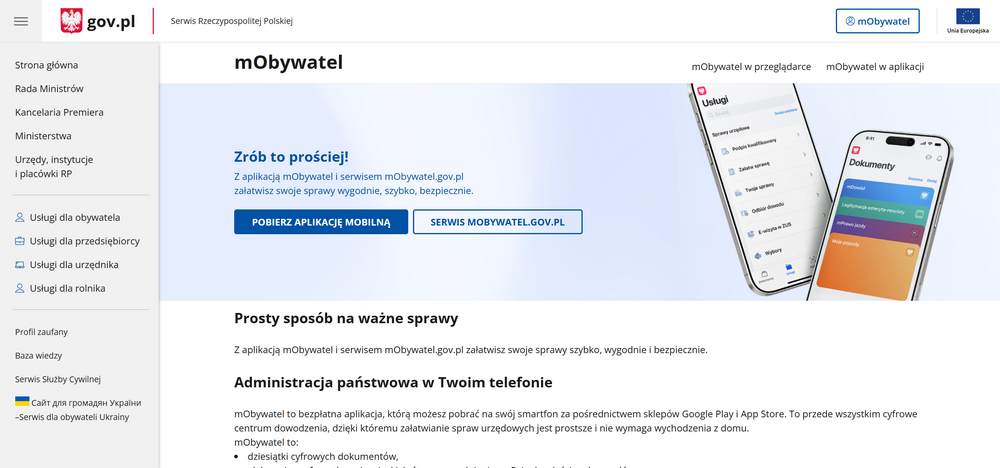Click Administracja państwowa w Twoim telefonie heading
The width and height of the screenshot is (1000, 468).
click(x=393, y=383)
